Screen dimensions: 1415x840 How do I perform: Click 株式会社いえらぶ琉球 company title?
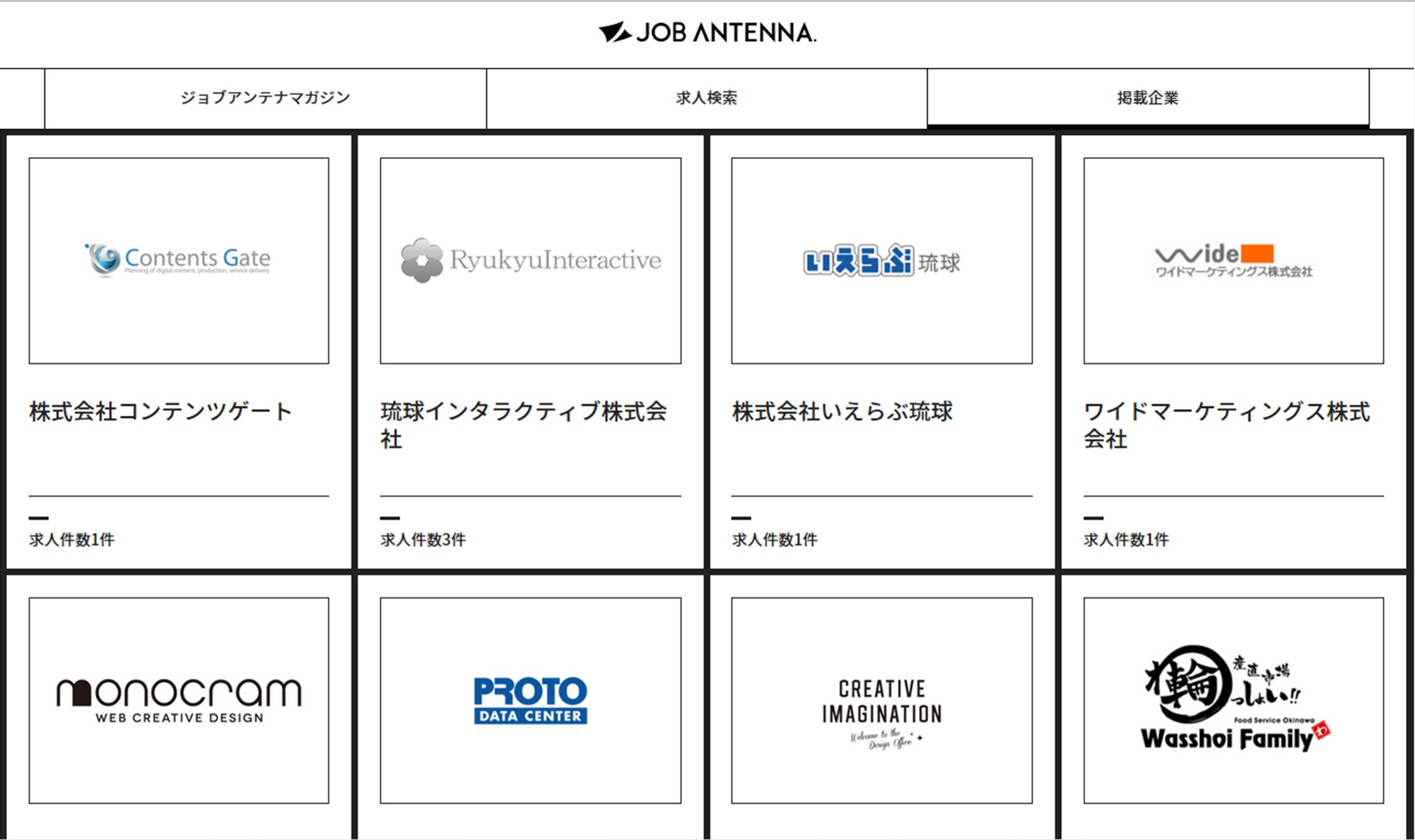tap(842, 412)
